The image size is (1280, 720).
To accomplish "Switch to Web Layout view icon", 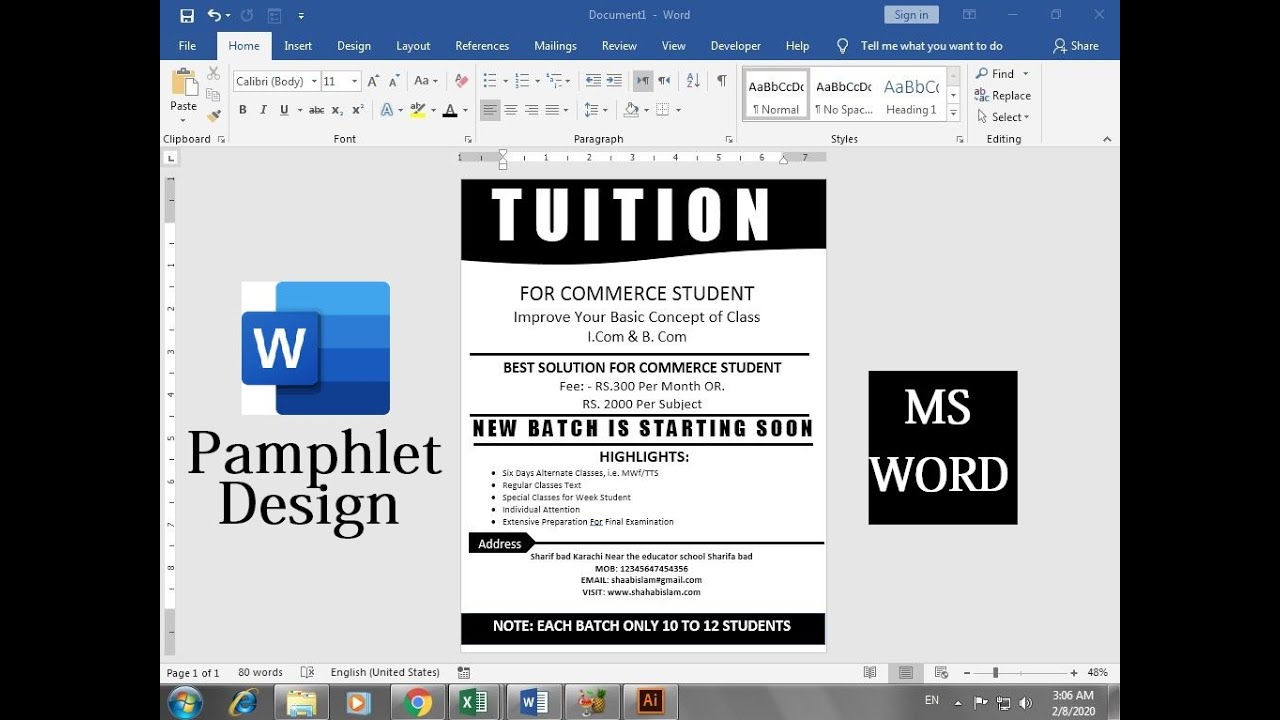I will [x=941, y=673].
